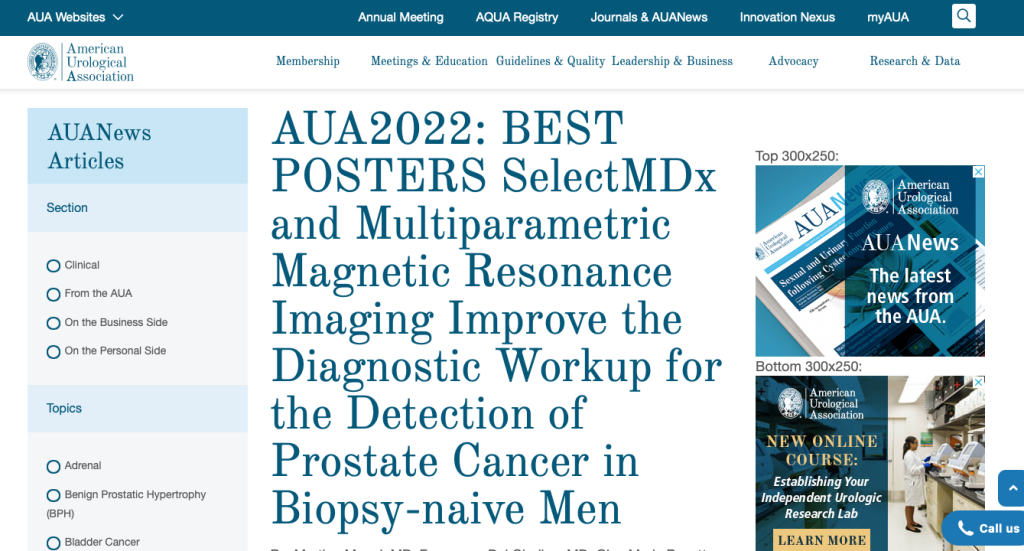
Task: Click the AUA2022 Best Posters article title
Action: [496, 319]
